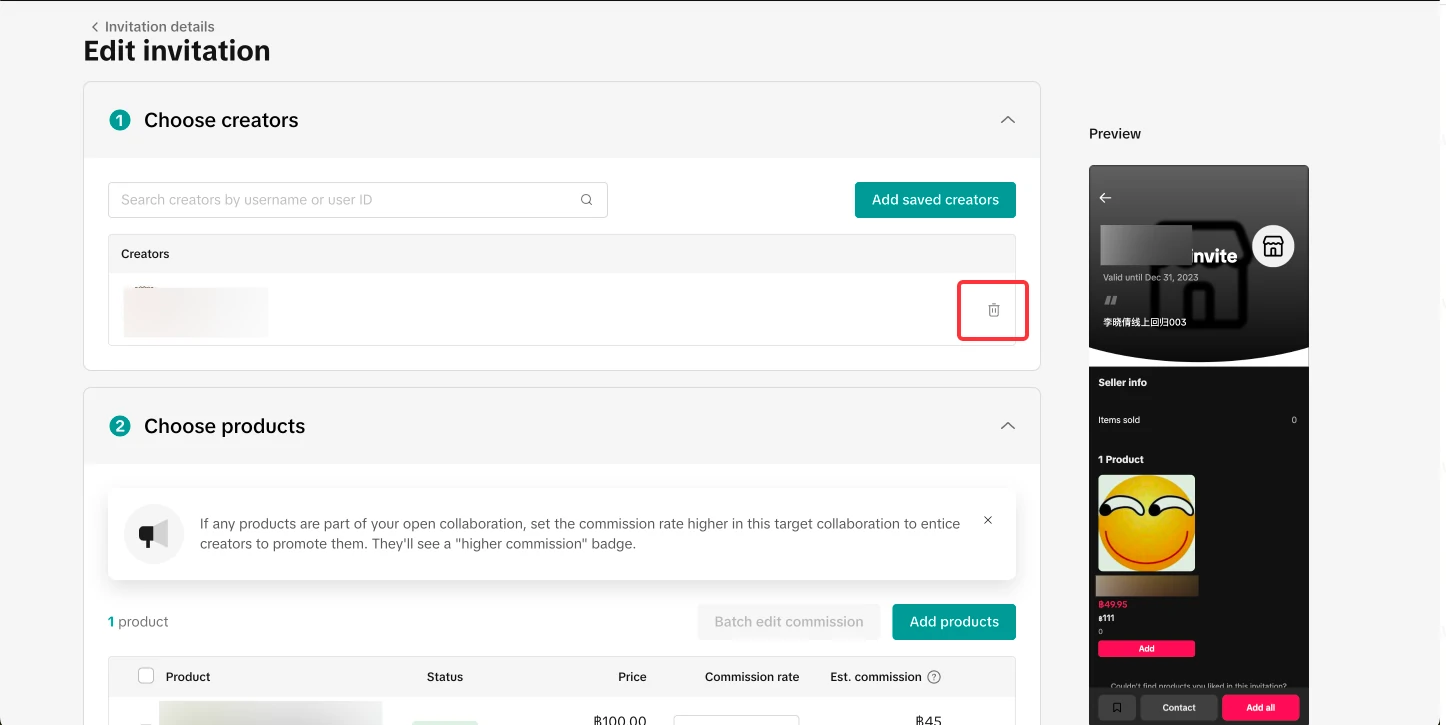
Task: Tap the back arrow in the phone preview
Action: [x=1105, y=198]
